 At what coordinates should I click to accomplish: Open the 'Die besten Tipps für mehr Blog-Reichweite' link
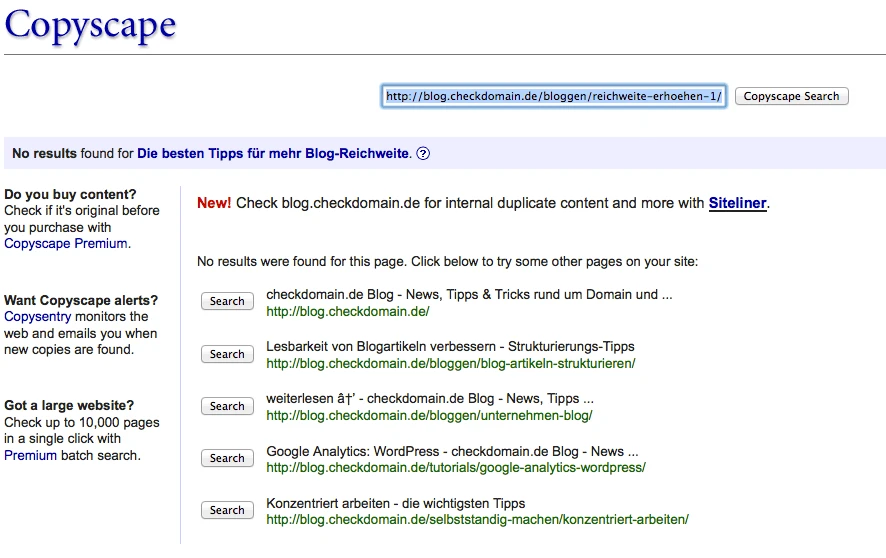(273, 154)
